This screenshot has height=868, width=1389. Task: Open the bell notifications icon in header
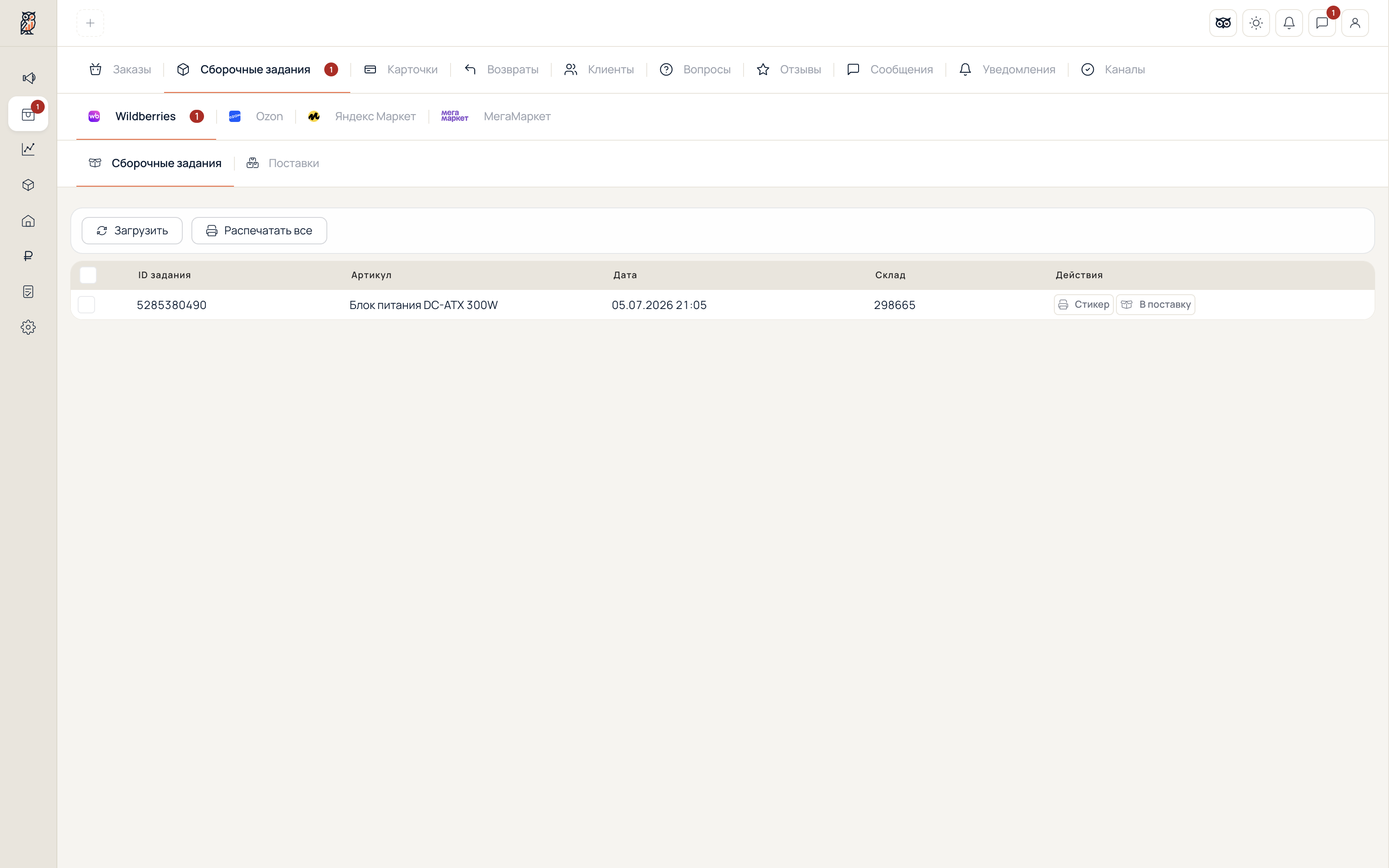1289,23
